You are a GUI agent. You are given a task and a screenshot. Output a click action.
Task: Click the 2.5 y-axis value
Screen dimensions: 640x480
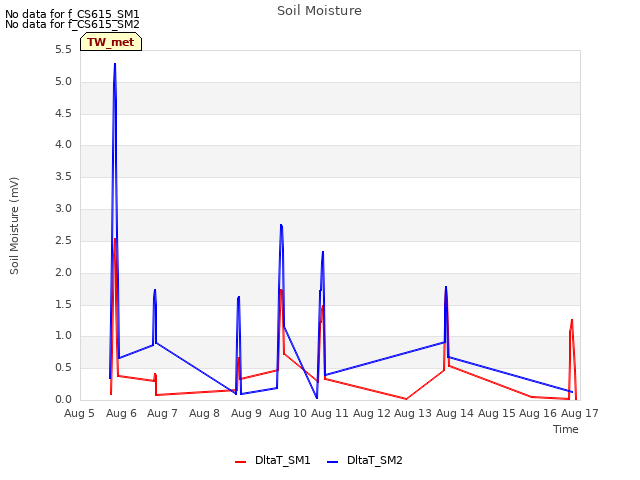63,240
